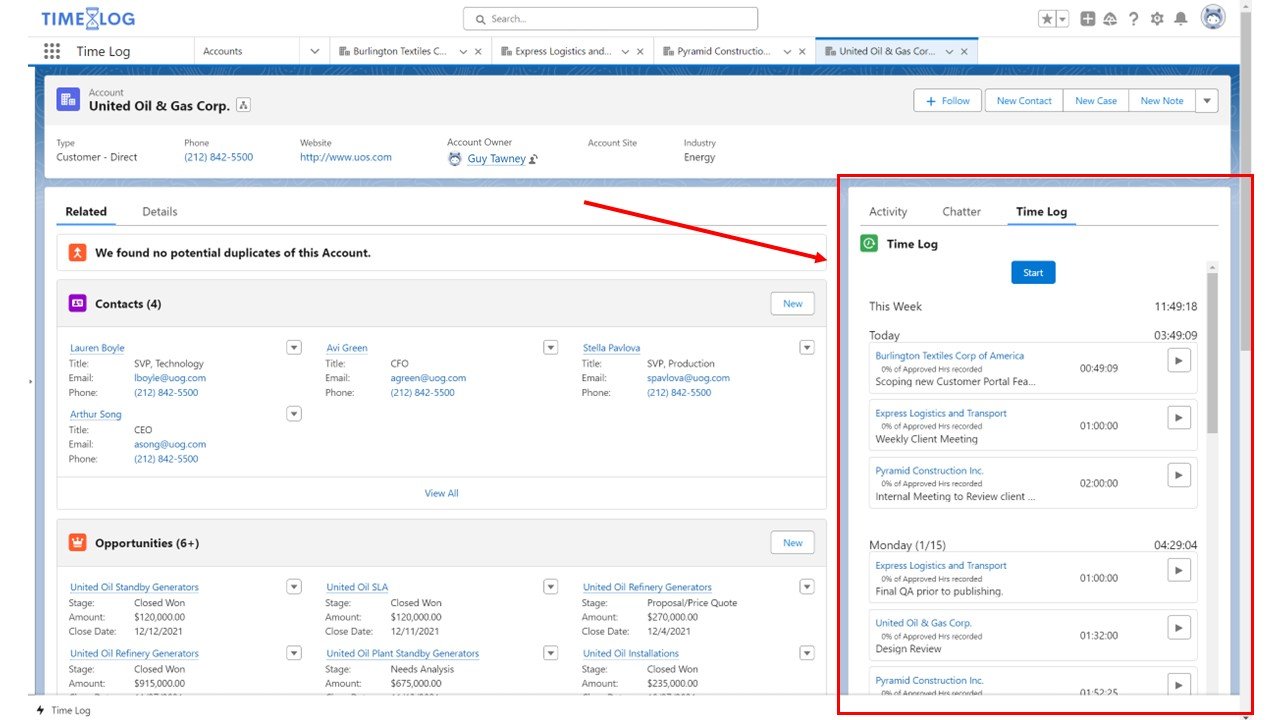
Task: Open Arthur Song contact actions menu
Action: (x=294, y=413)
